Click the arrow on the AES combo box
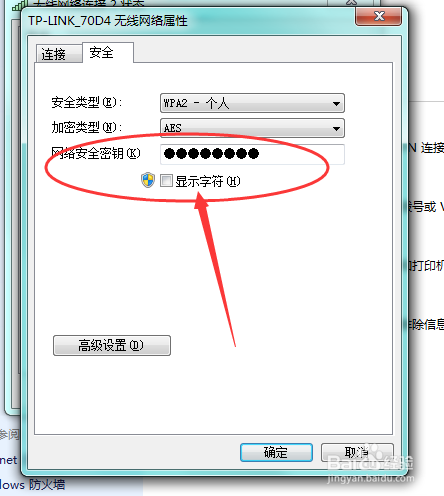Viewport: 444px width, 496px height. pos(336,129)
